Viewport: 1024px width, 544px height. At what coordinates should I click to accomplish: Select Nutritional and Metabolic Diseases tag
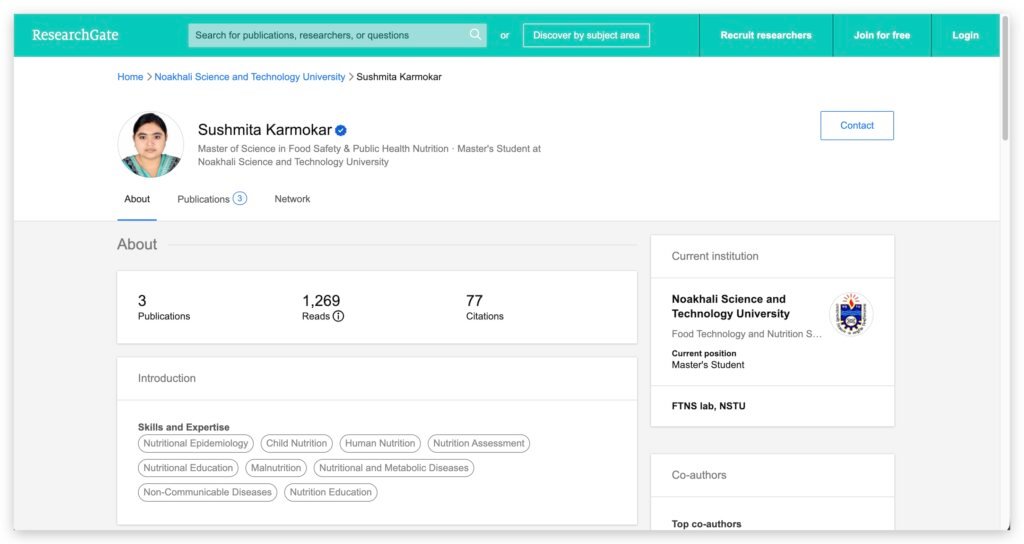(x=394, y=468)
